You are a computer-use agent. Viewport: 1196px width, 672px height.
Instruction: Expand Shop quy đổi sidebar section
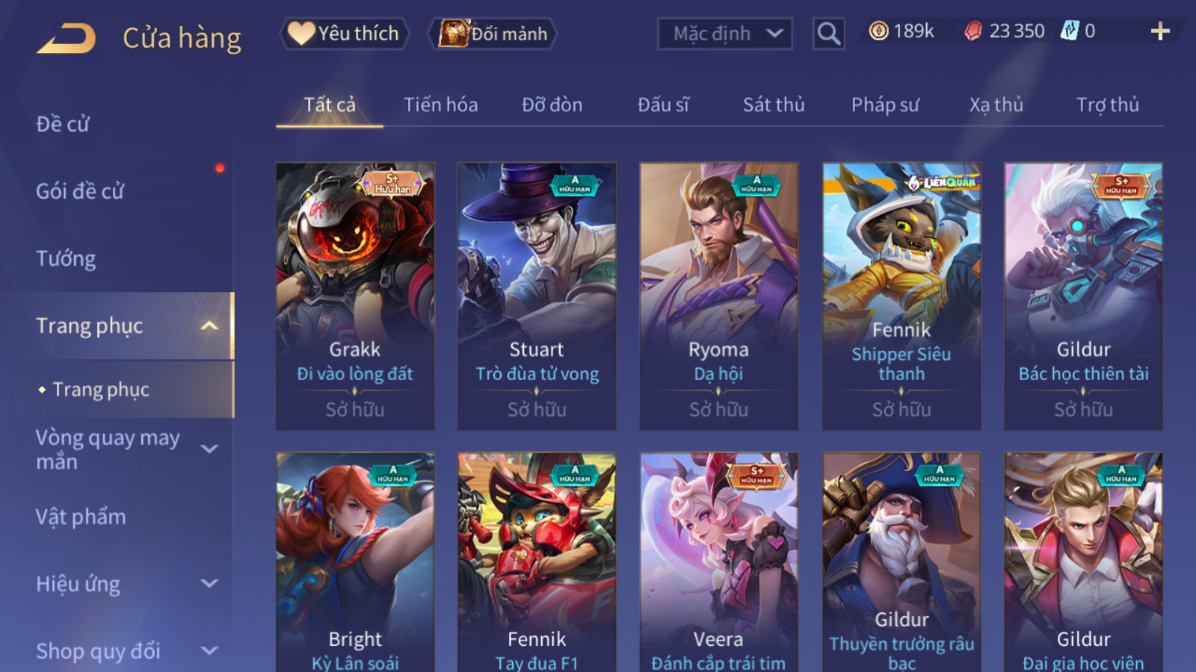210,651
